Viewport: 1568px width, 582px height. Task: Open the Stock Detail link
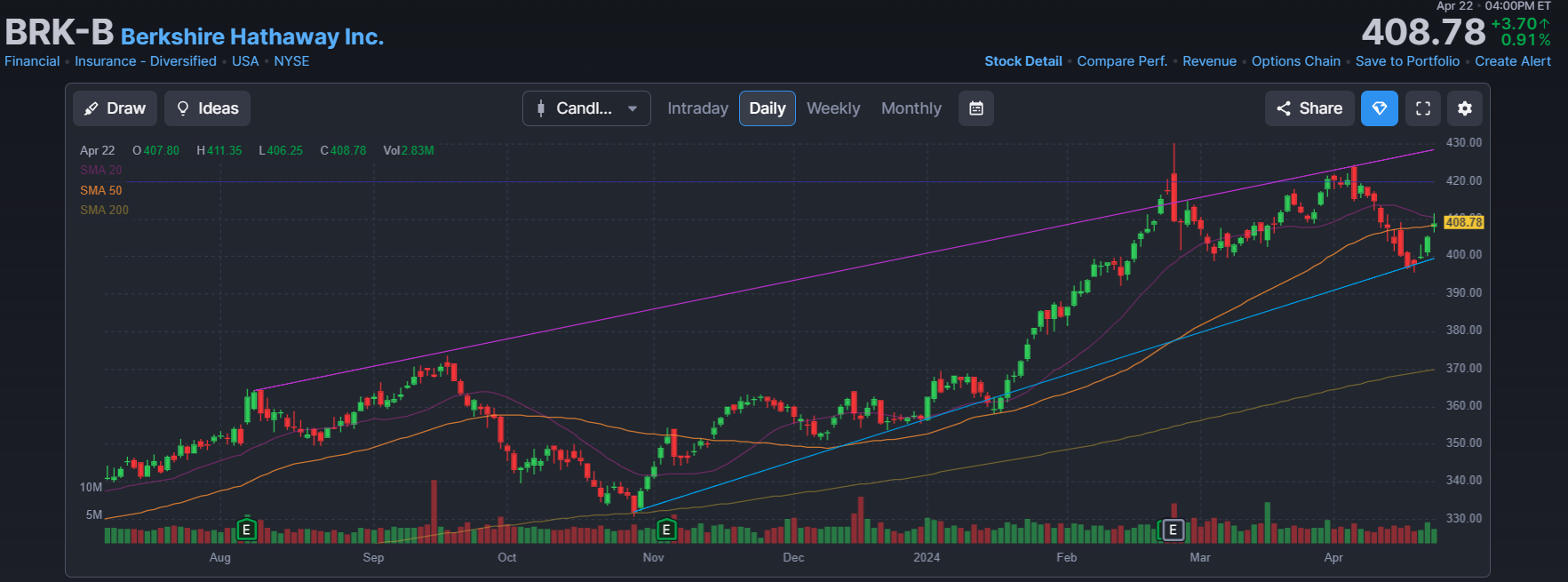point(1023,61)
